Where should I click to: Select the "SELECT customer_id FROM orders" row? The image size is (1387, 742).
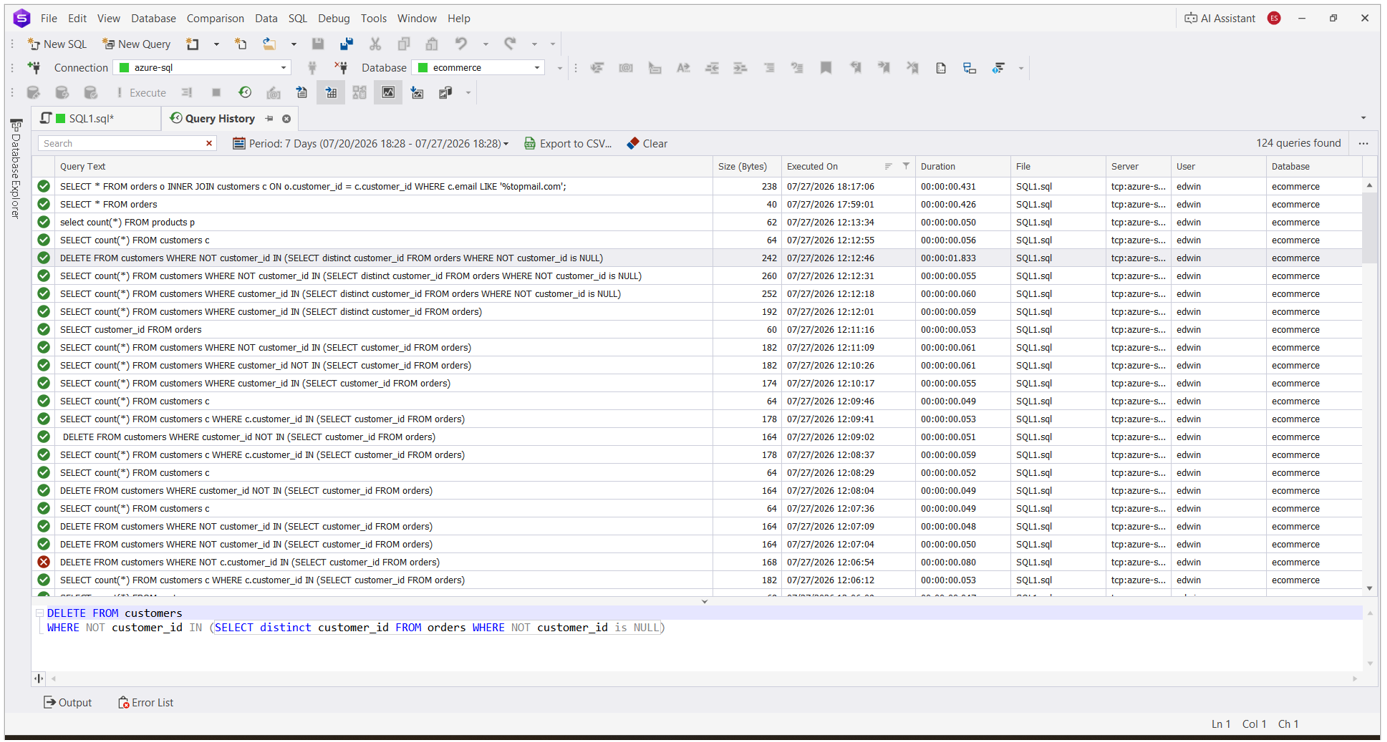point(698,329)
